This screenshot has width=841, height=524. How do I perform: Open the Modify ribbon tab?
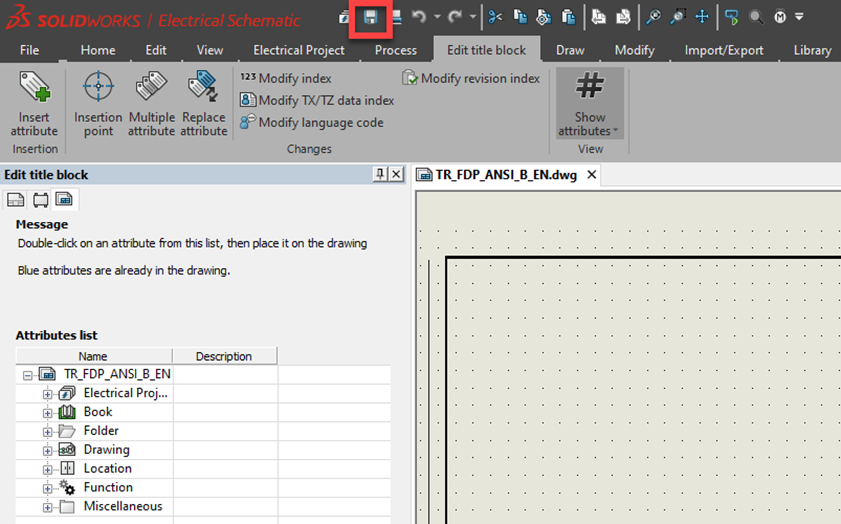point(635,50)
